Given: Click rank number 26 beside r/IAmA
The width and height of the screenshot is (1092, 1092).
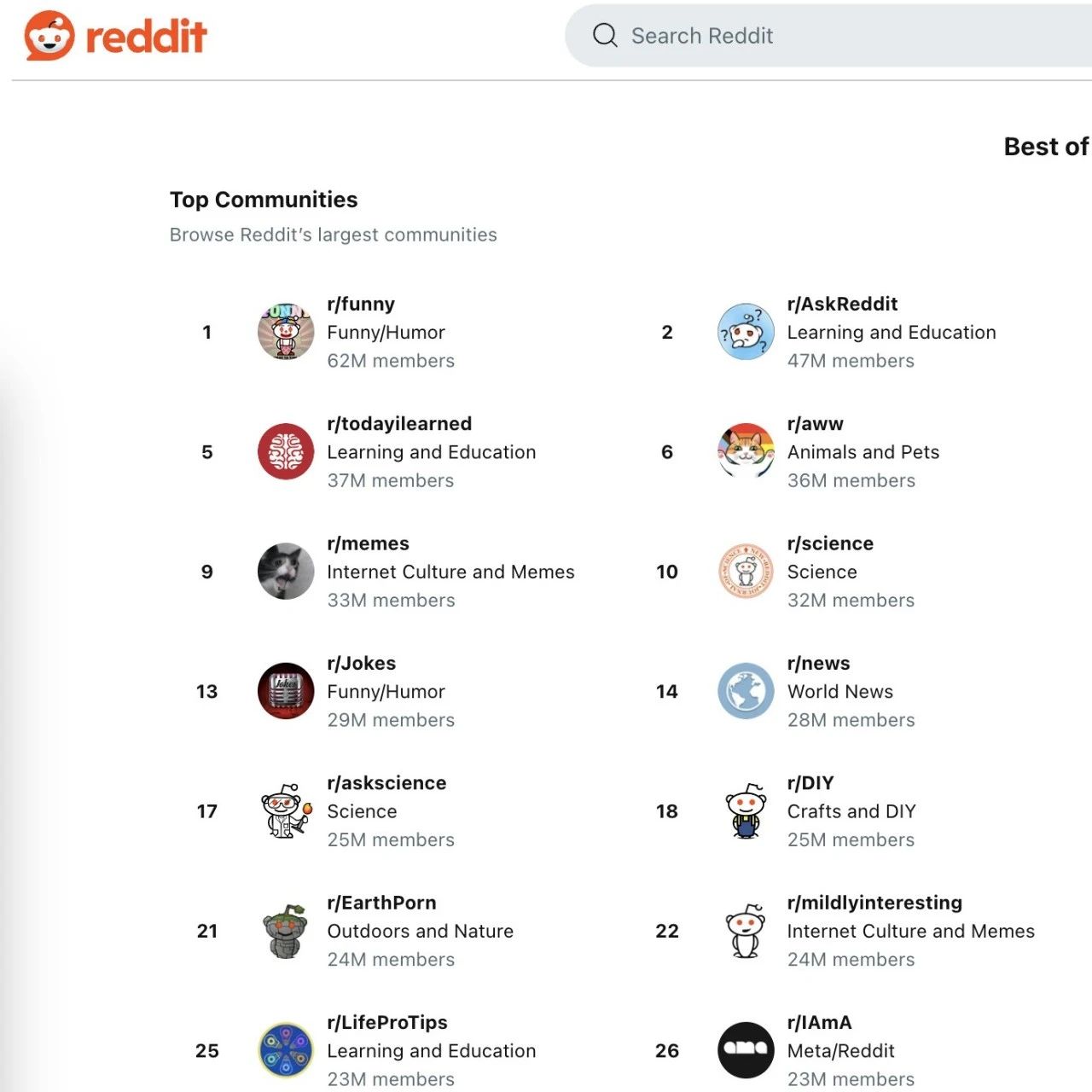Looking at the screenshot, I should click(667, 1050).
